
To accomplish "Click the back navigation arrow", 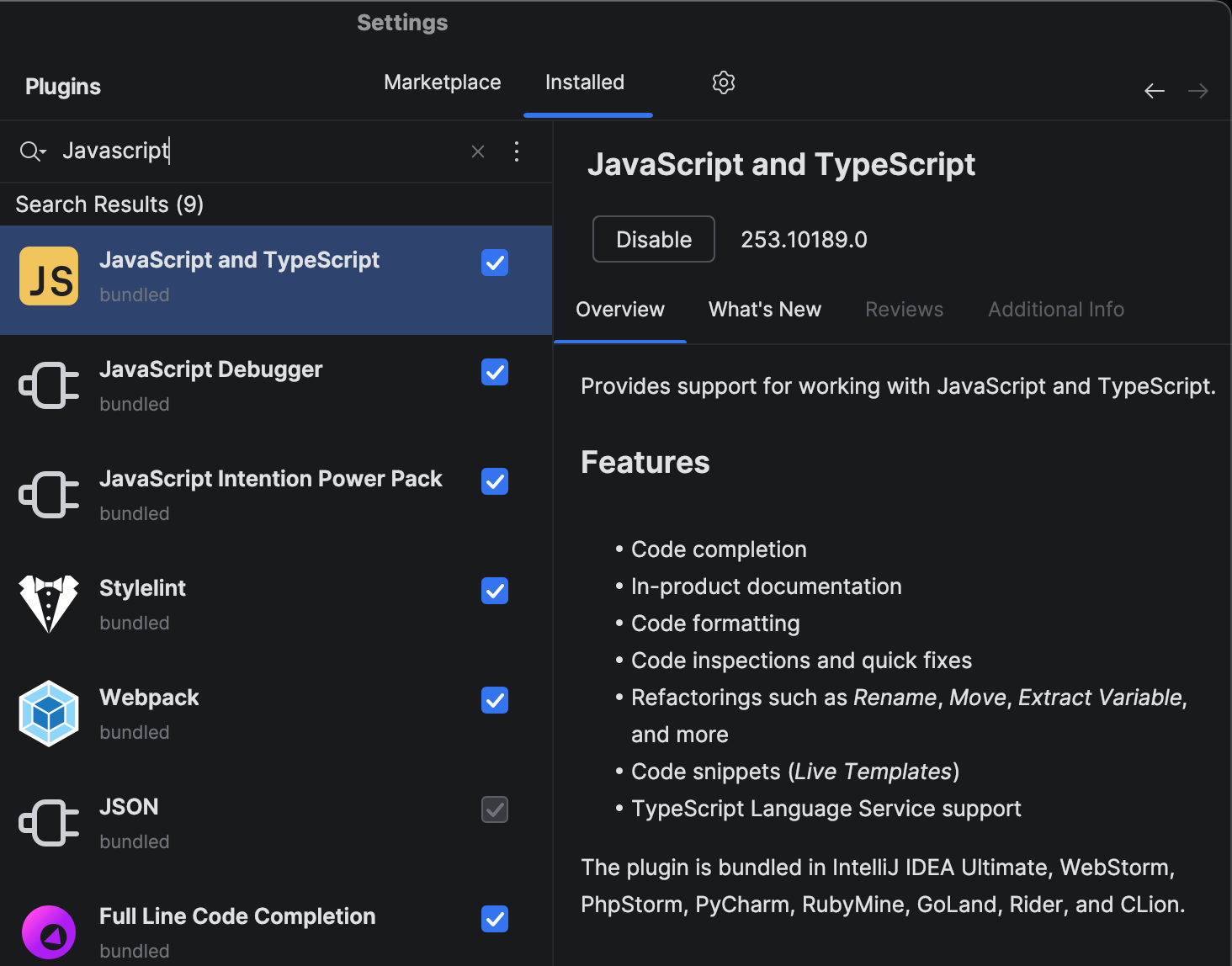I will point(1155,90).
